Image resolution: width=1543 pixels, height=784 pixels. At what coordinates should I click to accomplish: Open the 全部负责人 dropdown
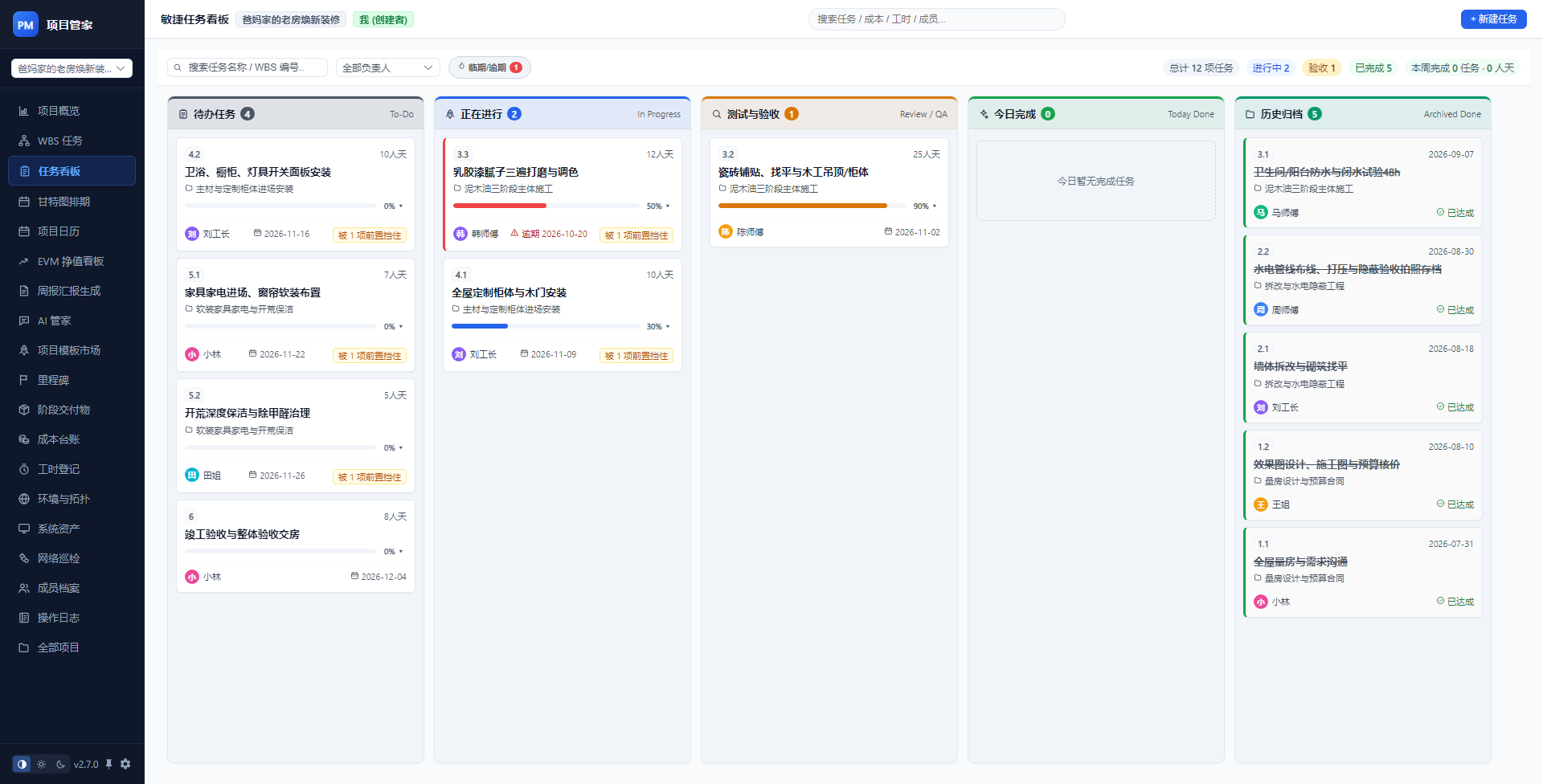[x=387, y=67]
